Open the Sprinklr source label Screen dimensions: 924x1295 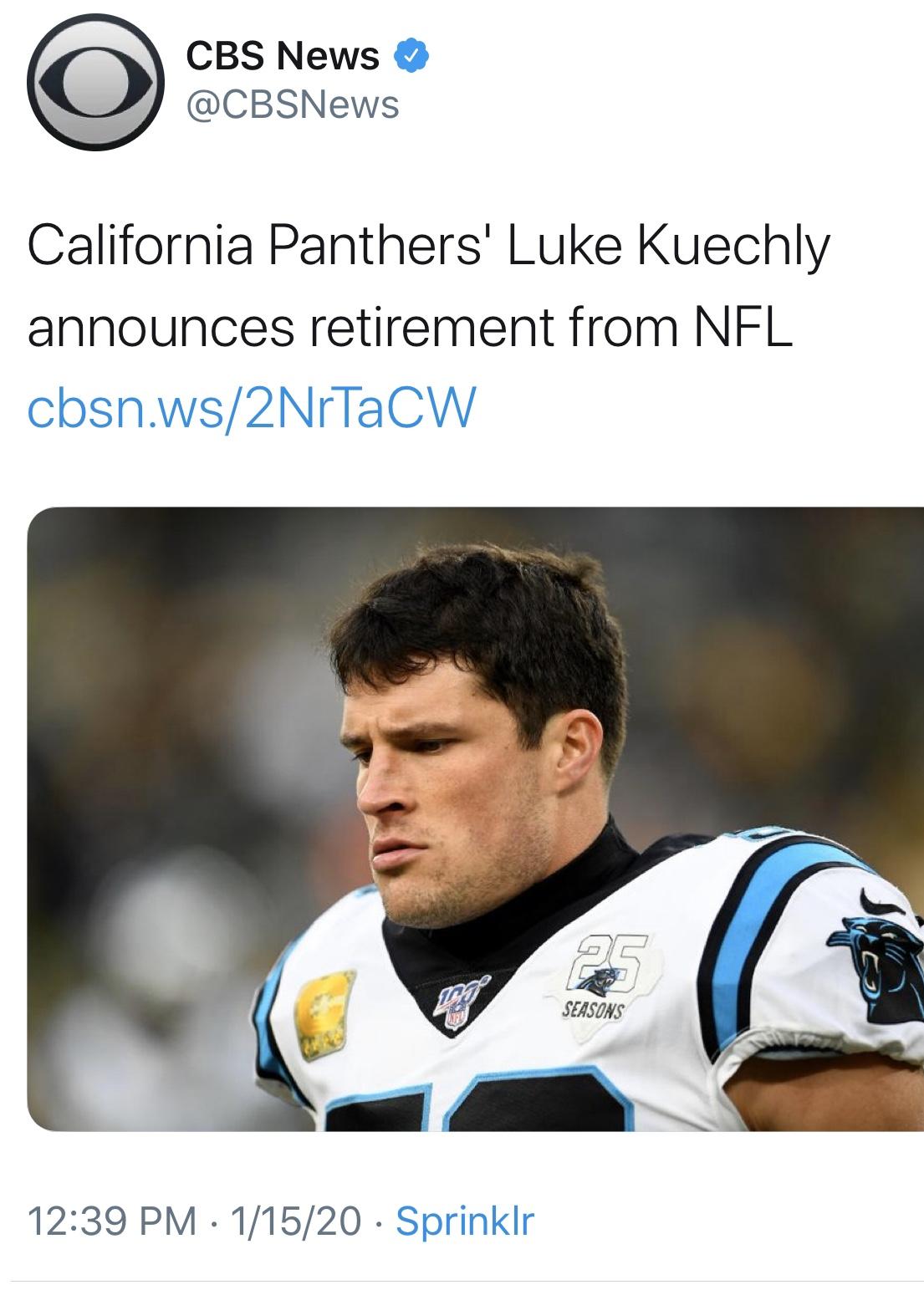click(465, 1221)
